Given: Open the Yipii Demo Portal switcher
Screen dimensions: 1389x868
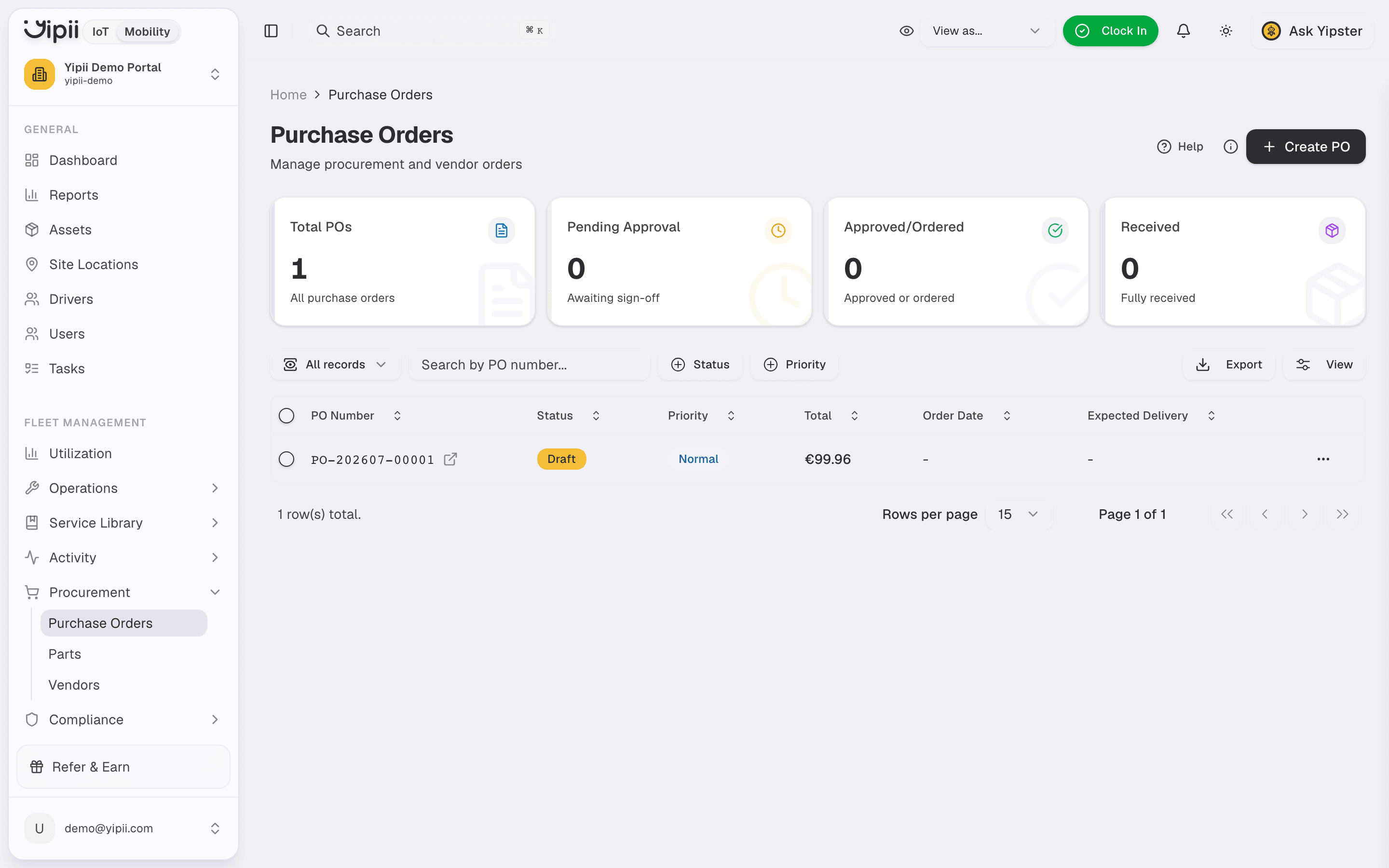Looking at the screenshot, I should point(123,74).
